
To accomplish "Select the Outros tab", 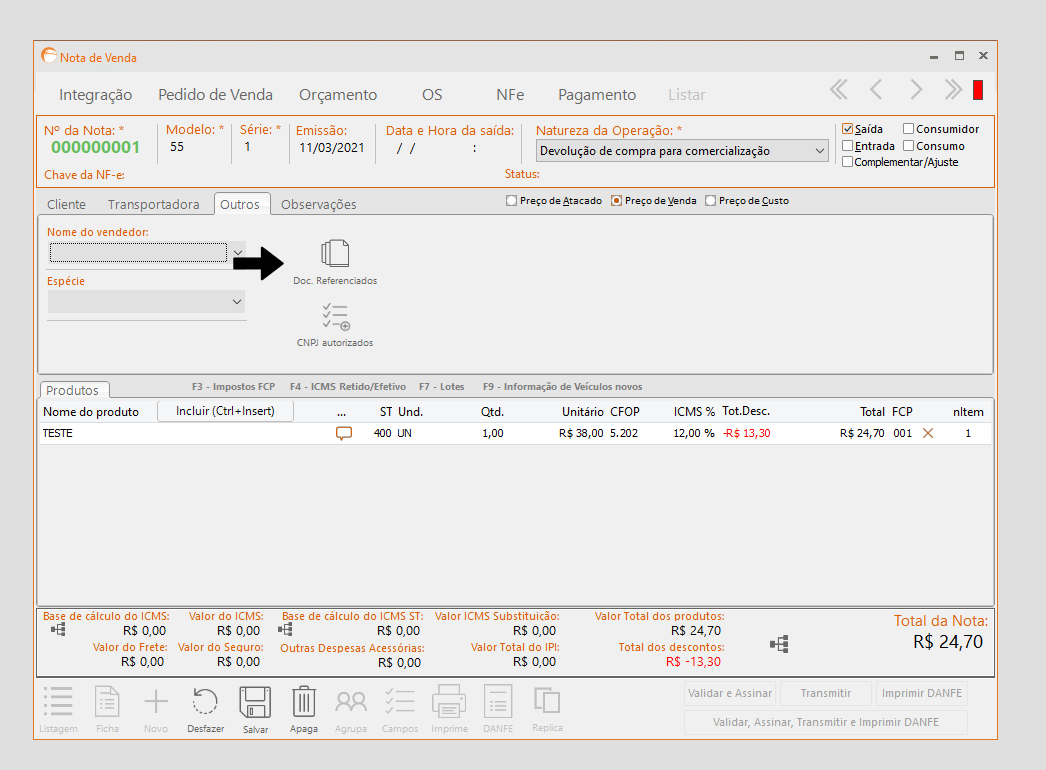I will coord(240,204).
